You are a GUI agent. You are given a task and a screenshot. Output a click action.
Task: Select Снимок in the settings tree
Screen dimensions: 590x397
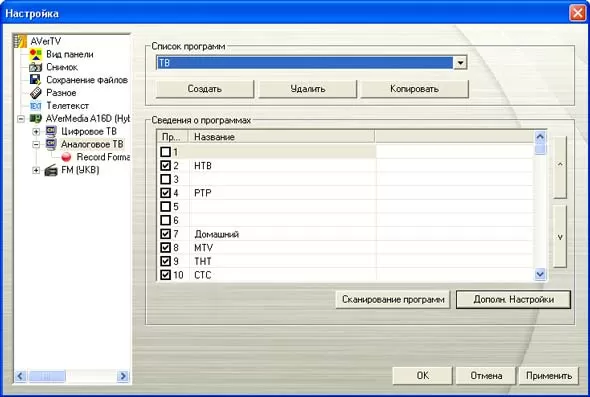coord(62,67)
